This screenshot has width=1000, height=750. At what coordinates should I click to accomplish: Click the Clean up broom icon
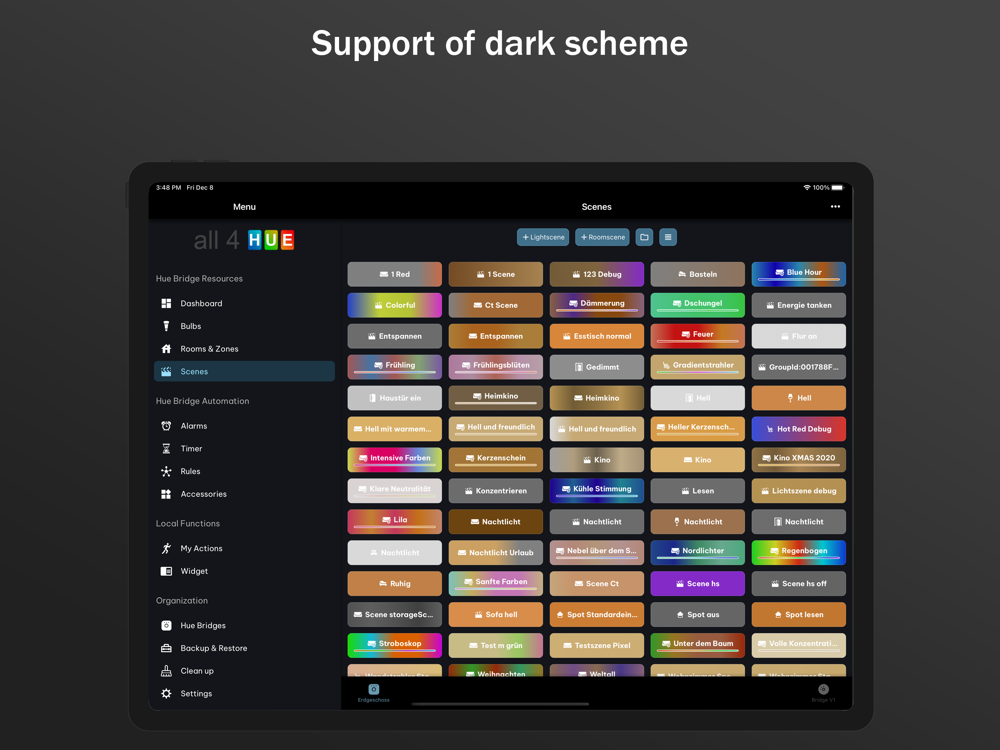point(166,671)
